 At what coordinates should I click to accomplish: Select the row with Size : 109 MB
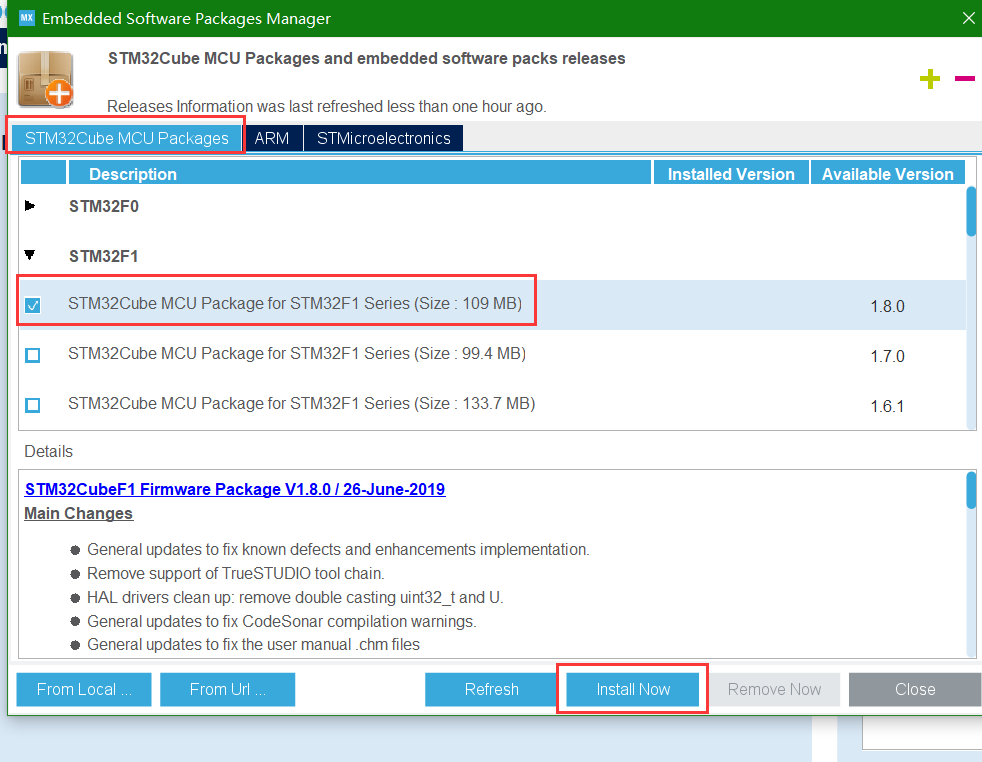pos(492,305)
